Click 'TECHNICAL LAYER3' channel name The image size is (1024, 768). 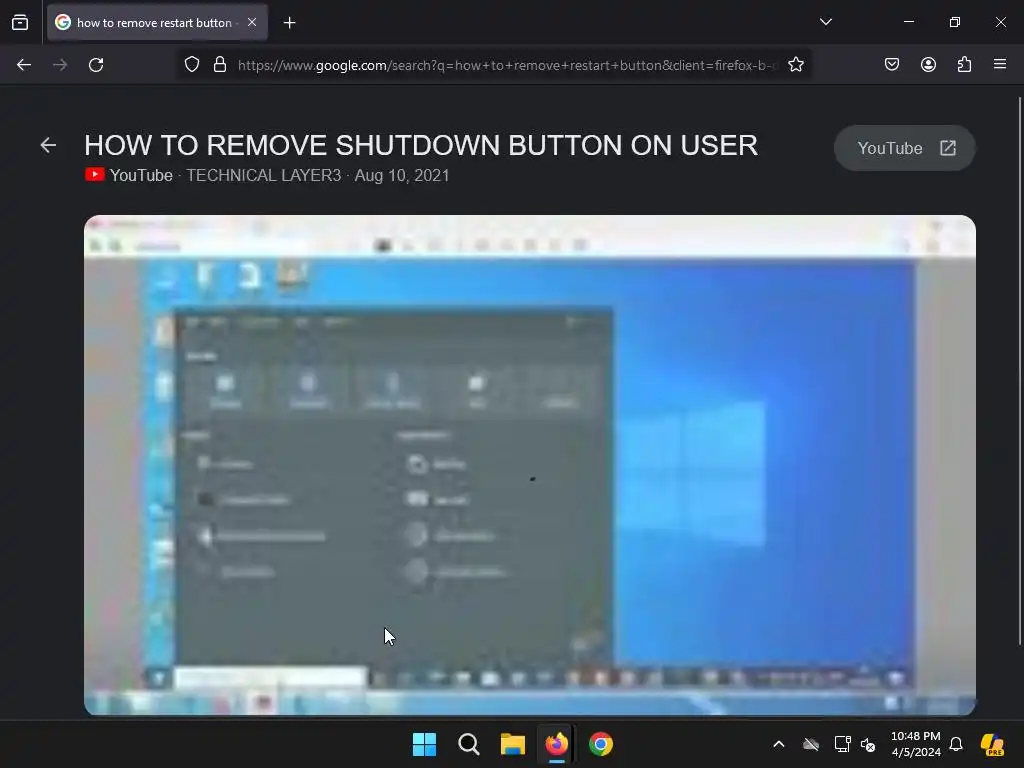coord(264,175)
